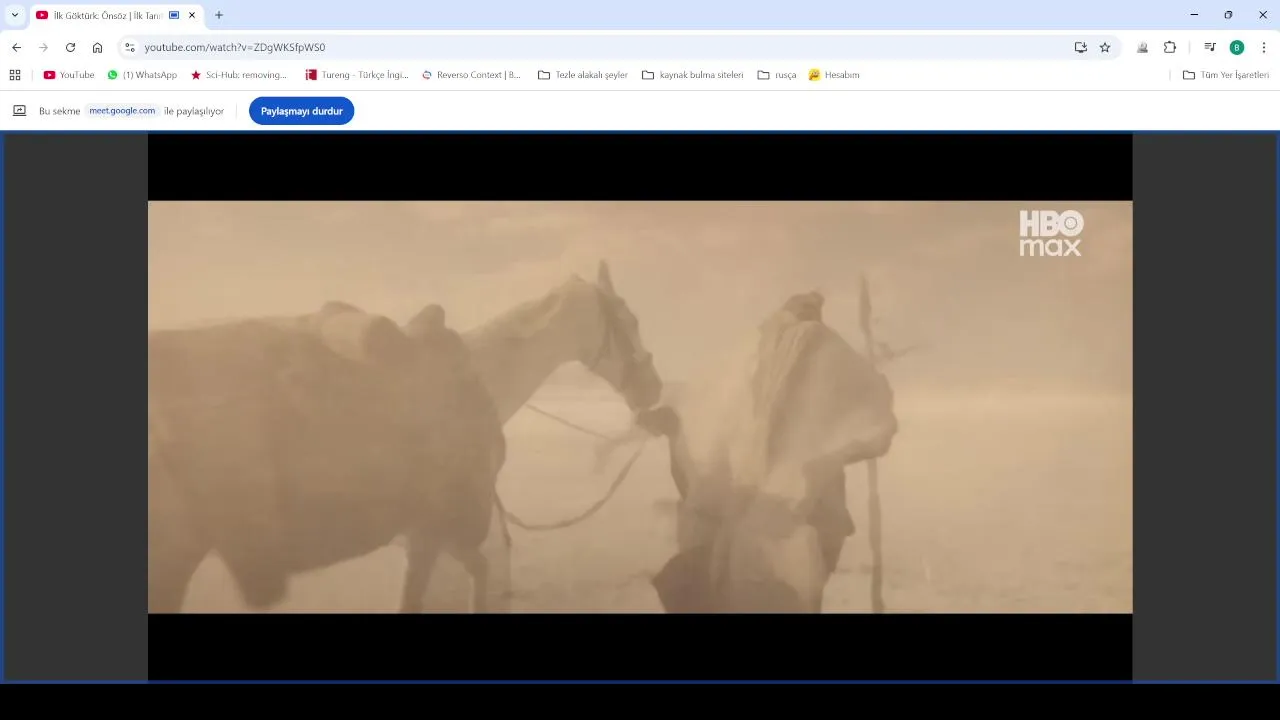The width and height of the screenshot is (1280, 720).
Task: Open YouTube bookmark
Action: [x=69, y=75]
